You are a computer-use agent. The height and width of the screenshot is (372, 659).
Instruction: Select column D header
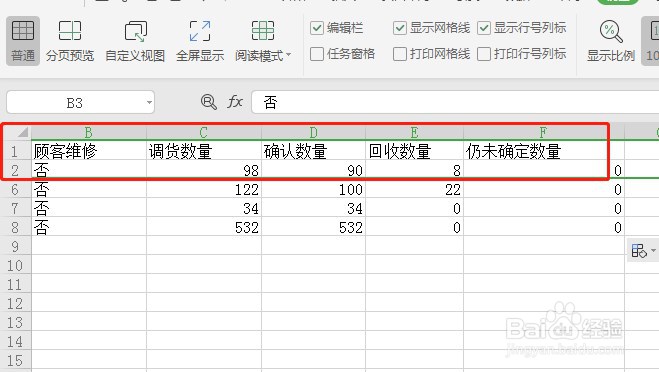[x=314, y=132]
